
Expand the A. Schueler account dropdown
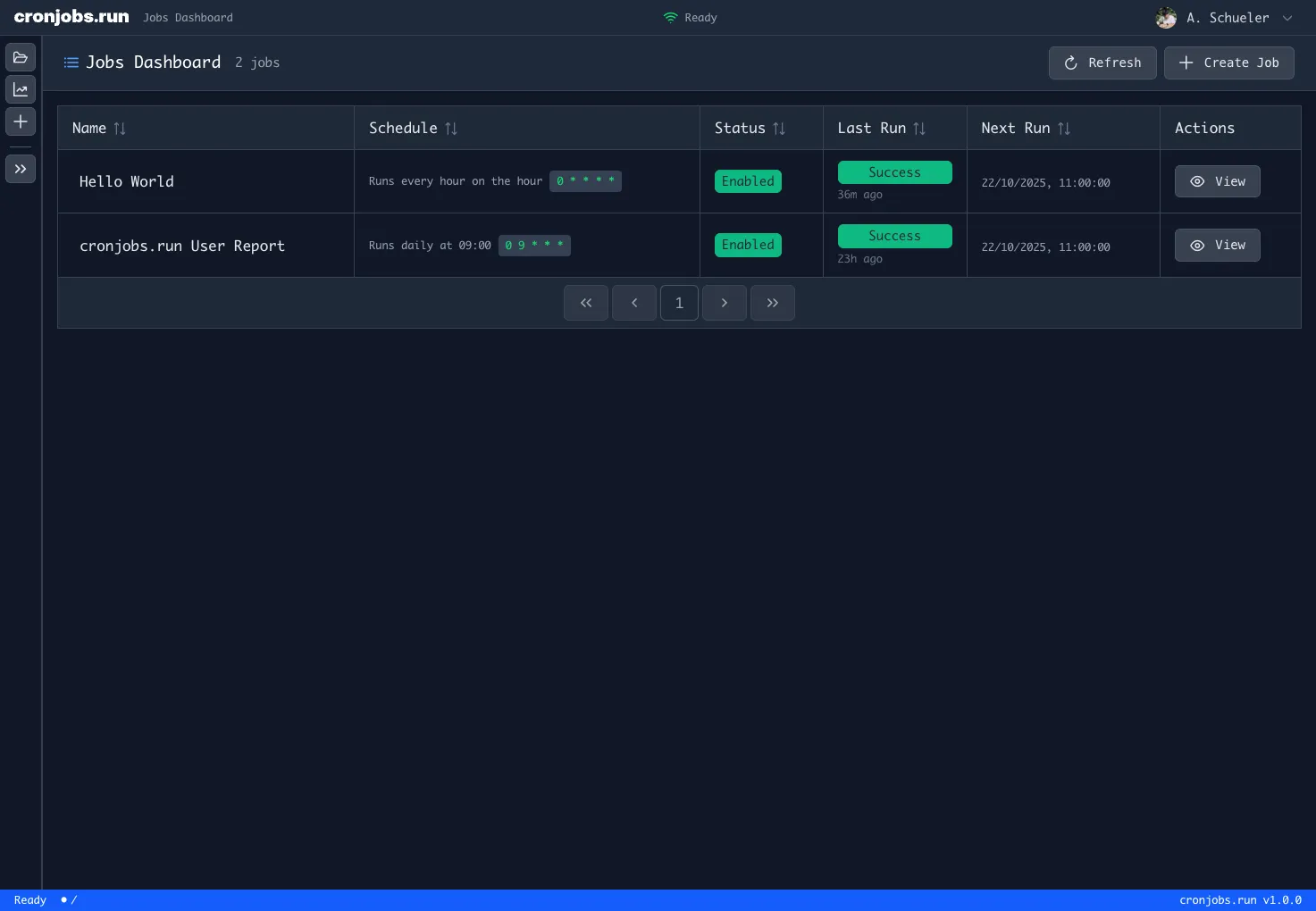click(1287, 17)
